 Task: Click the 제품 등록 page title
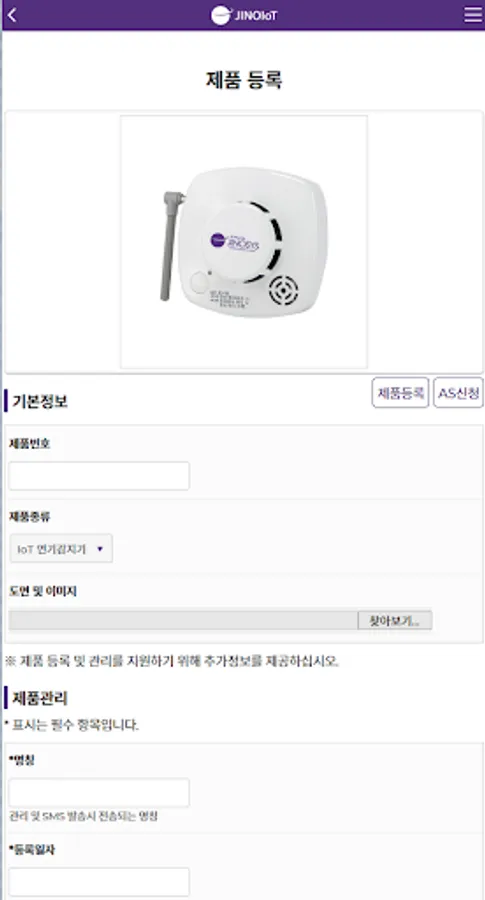pos(244,80)
